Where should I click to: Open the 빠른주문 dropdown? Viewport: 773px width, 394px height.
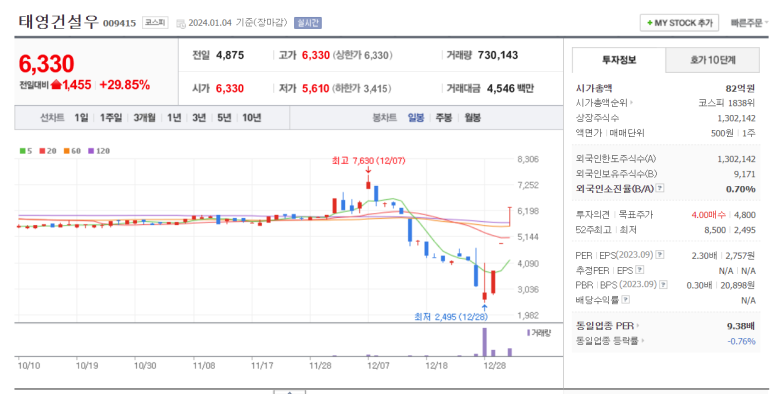coord(749,23)
